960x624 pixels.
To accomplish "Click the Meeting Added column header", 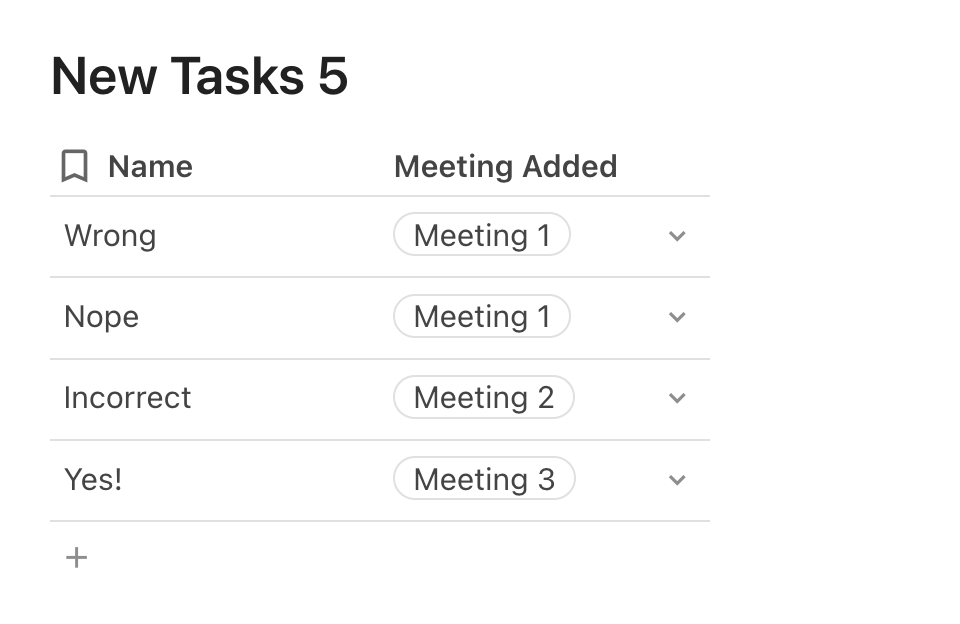I will 505,166.
